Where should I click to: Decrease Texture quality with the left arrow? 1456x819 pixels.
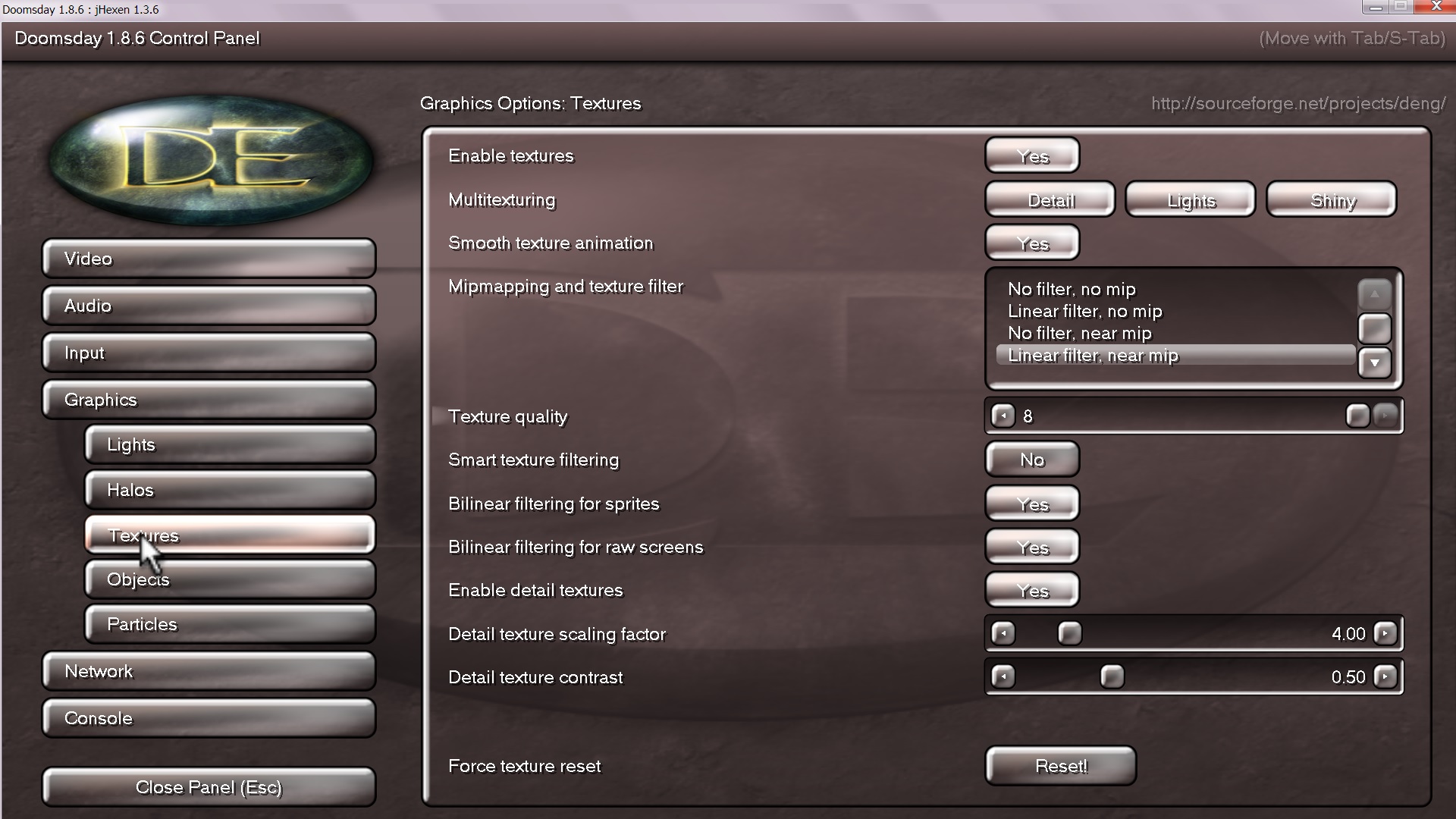click(1003, 416)
